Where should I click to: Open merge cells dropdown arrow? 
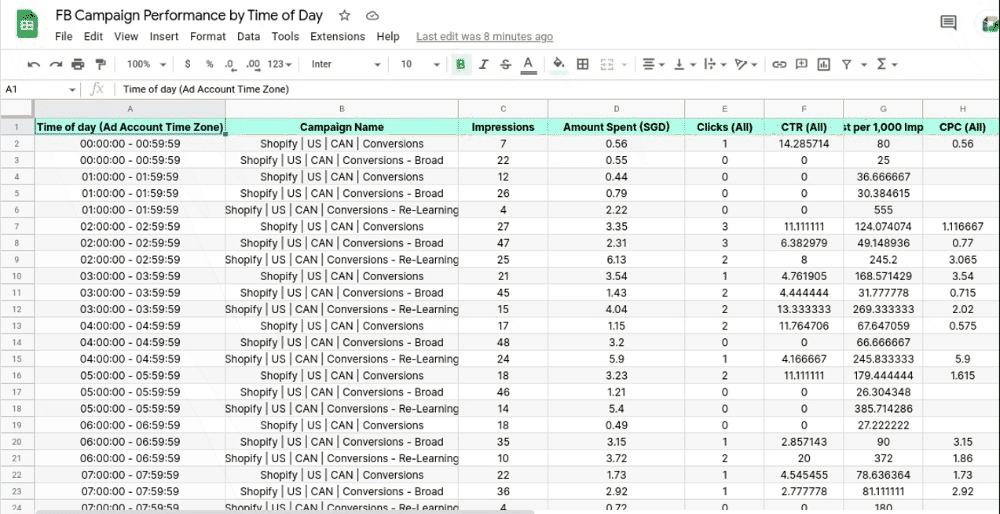tap(624, 65)
